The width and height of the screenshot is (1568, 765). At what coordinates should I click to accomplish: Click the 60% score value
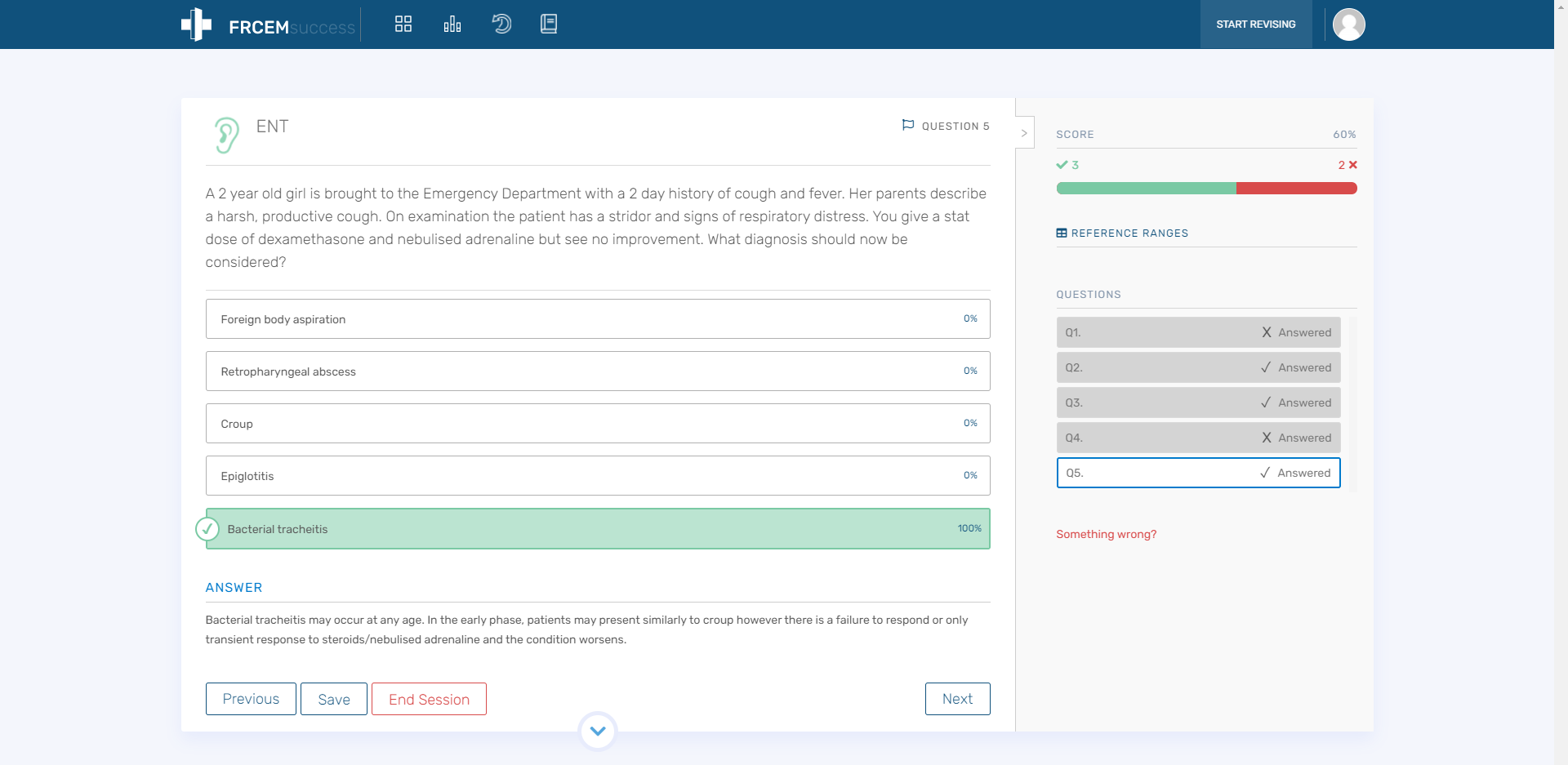1344,134
